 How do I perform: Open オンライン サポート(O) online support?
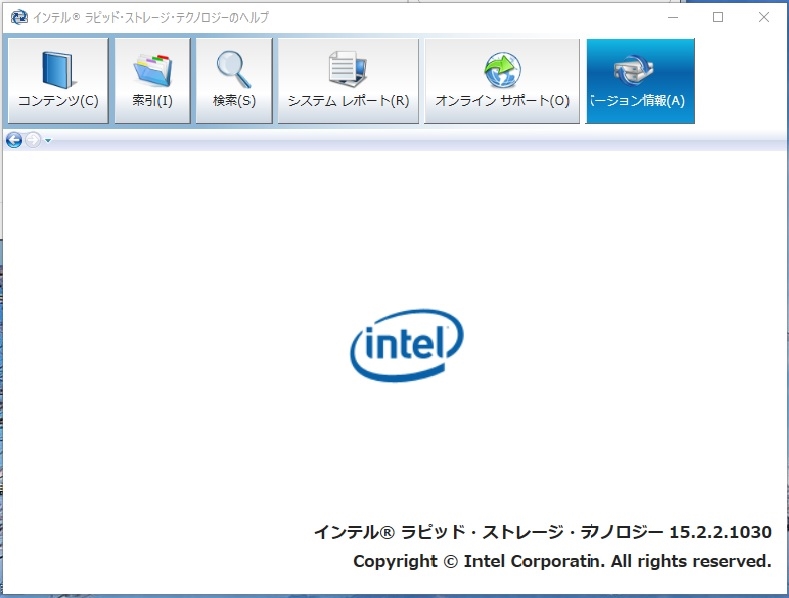click(x=502, y=81)
